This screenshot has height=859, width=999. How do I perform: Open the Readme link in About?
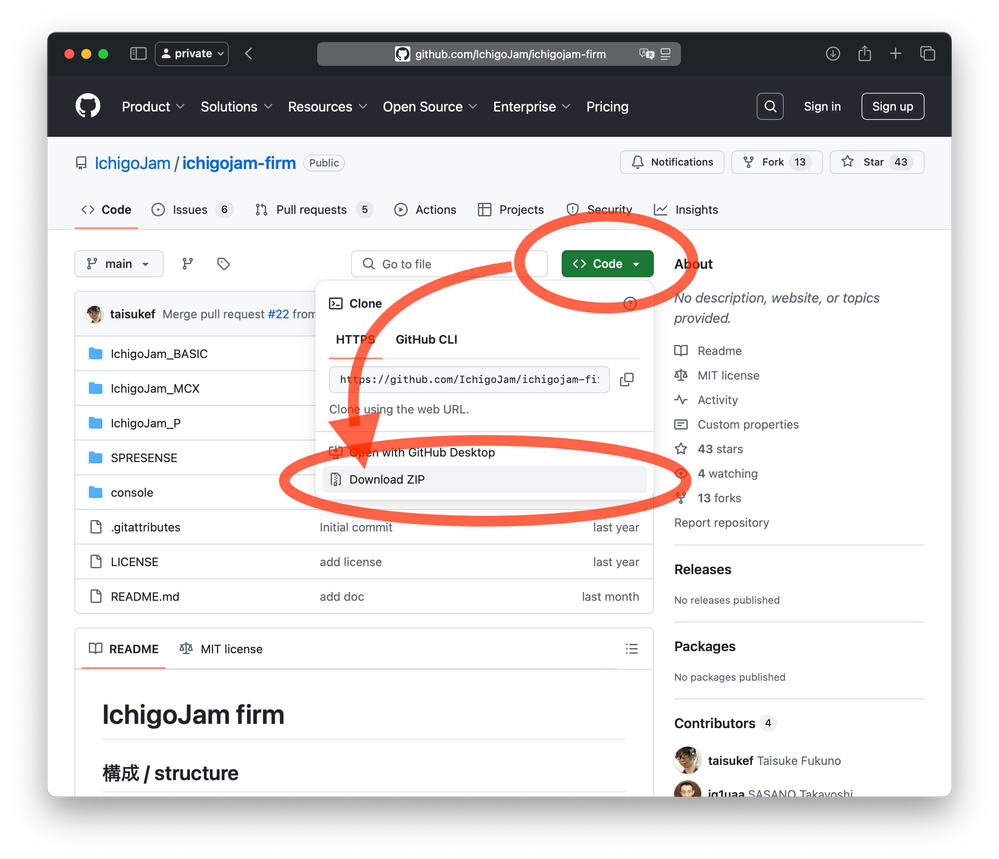pos(708,350)
